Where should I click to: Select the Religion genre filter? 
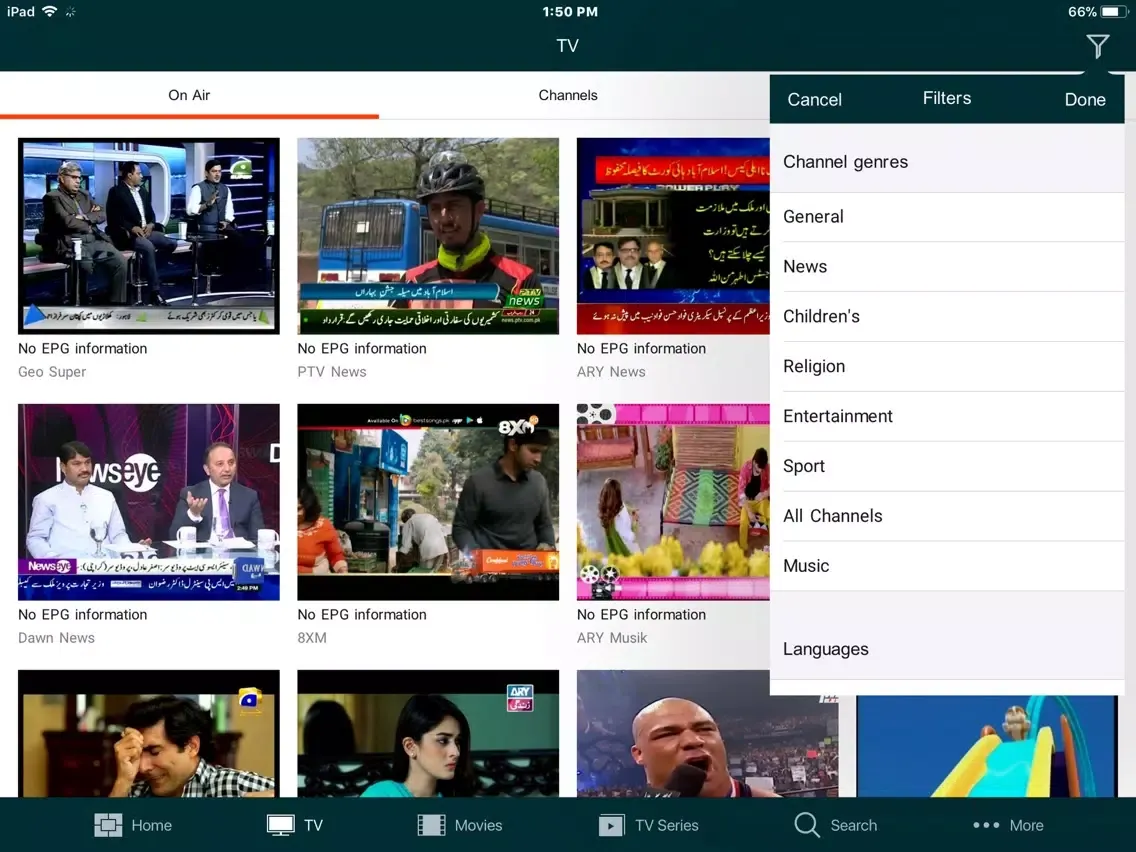click(947, 367)
